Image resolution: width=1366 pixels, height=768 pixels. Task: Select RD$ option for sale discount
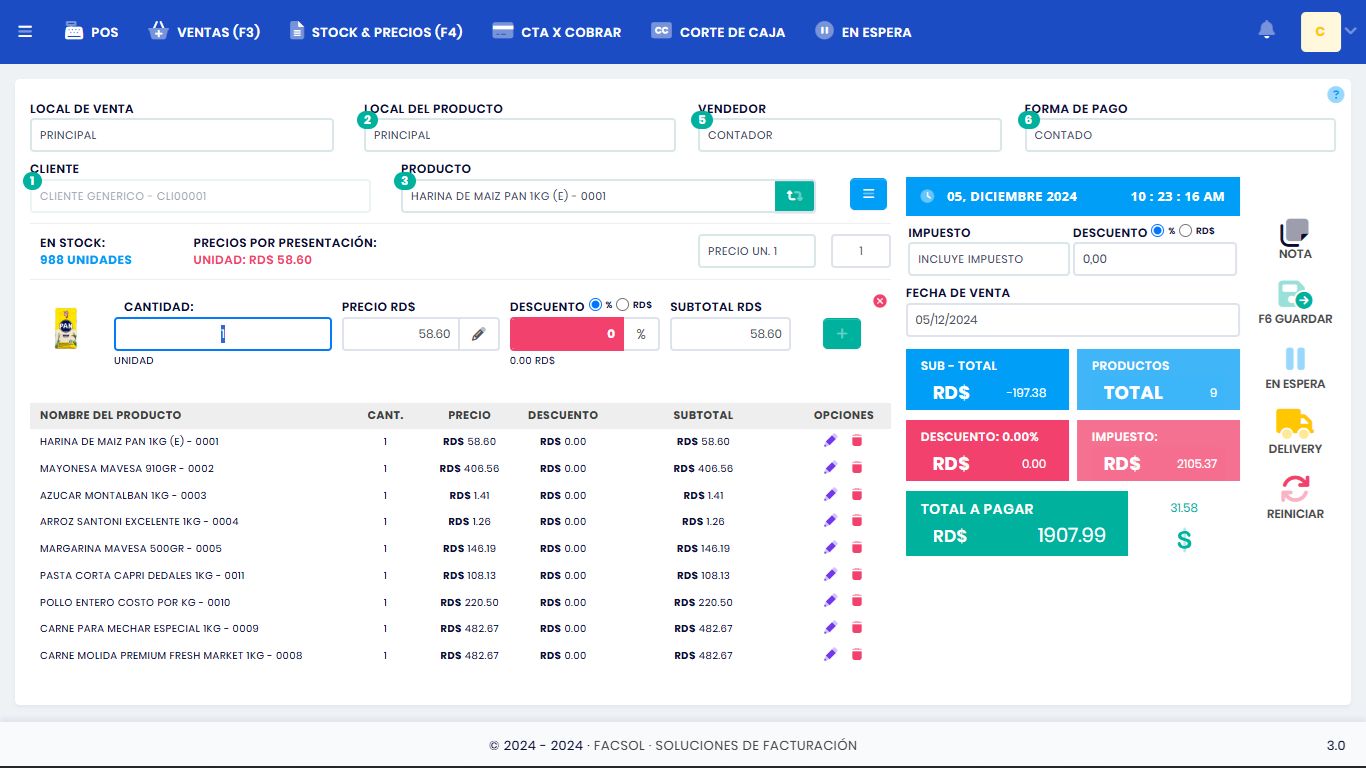(x=1185, y=231)
